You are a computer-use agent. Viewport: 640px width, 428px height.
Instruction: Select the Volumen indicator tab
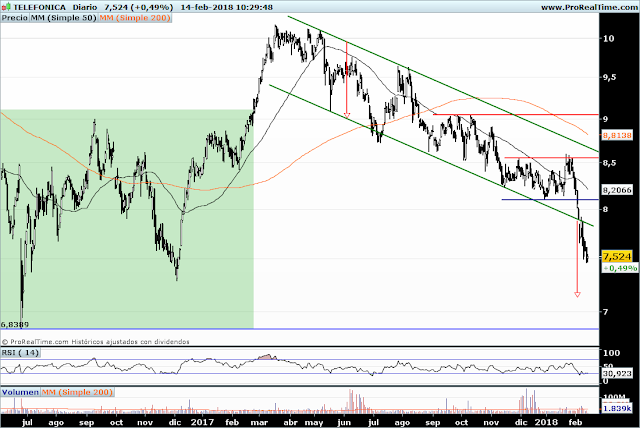20,392
